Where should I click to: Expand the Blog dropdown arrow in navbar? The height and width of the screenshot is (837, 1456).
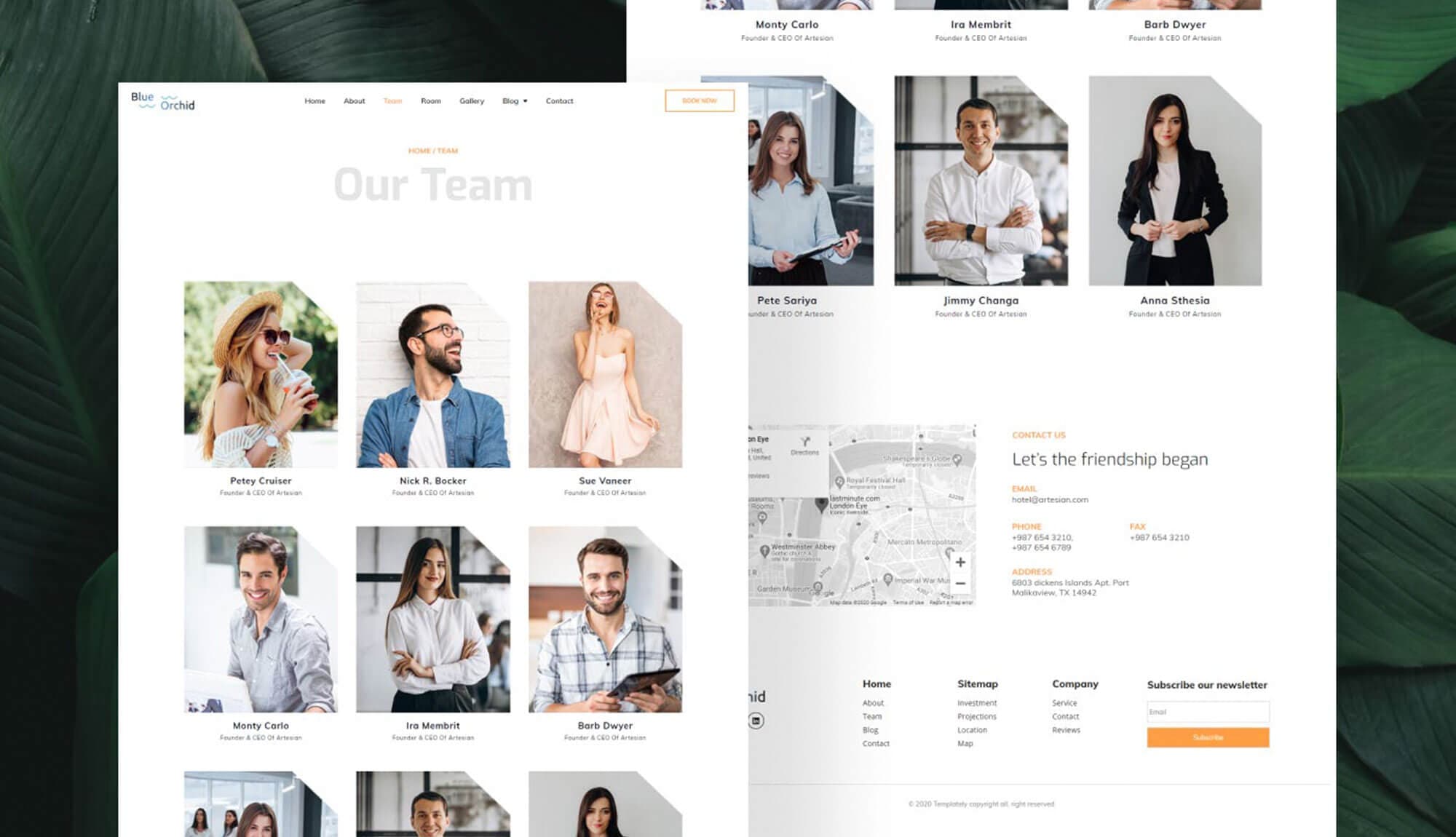click(x=525, y=101)
